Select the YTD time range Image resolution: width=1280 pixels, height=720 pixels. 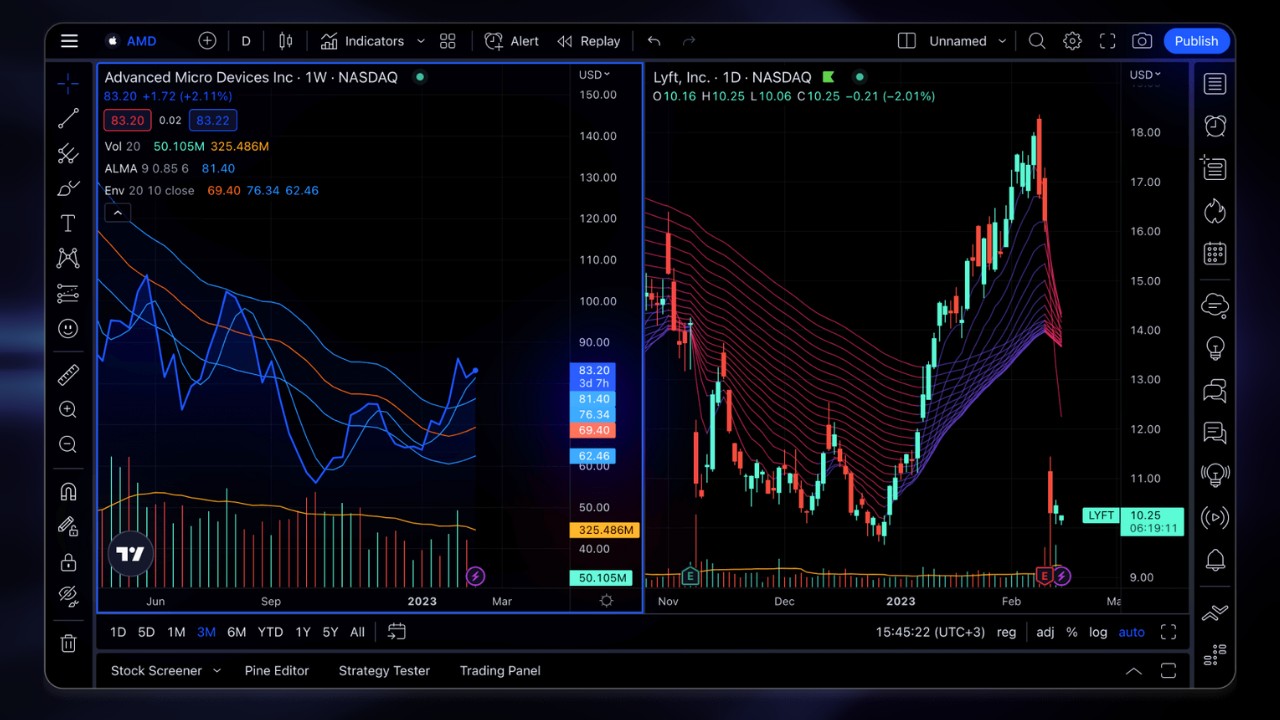coord(270,632)
